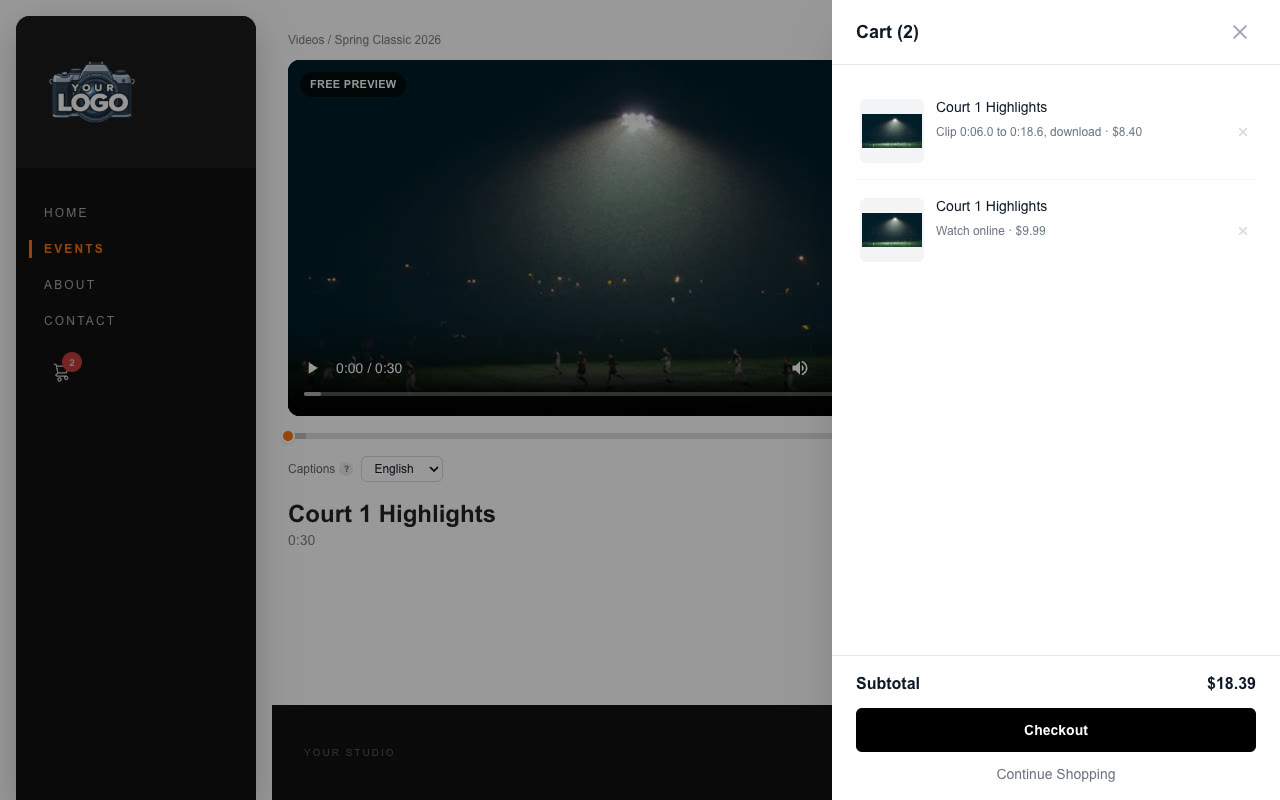
Task: Play the Court 1 Highlights video
Action: 313,368
